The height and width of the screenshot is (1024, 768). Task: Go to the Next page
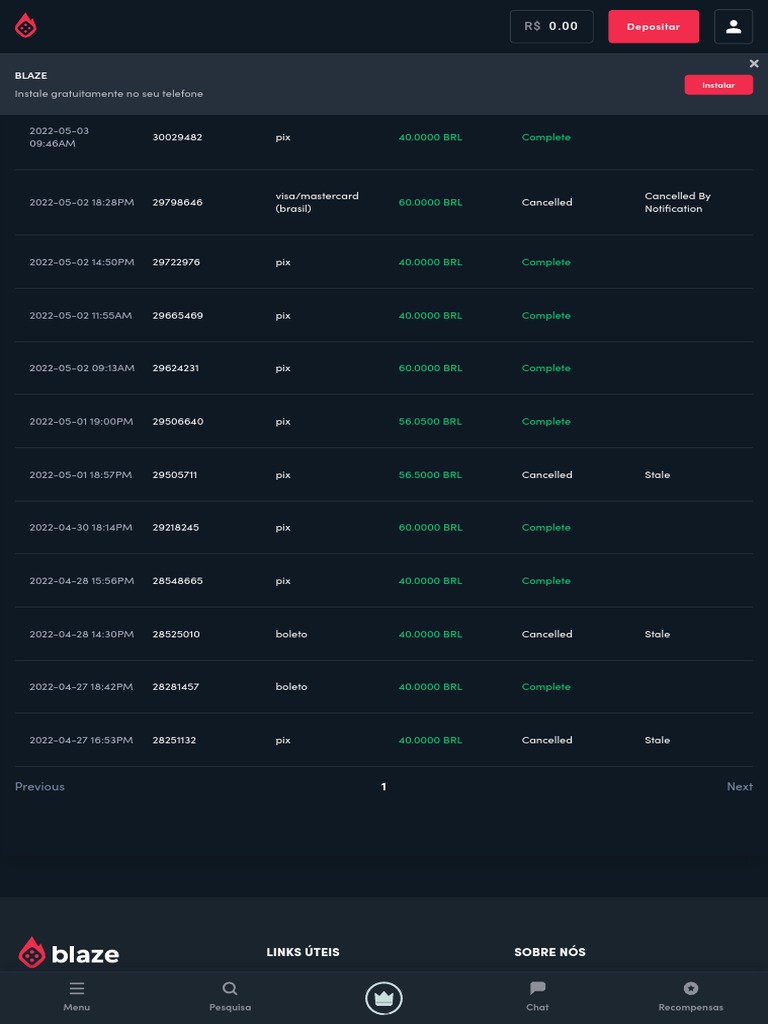739,787
